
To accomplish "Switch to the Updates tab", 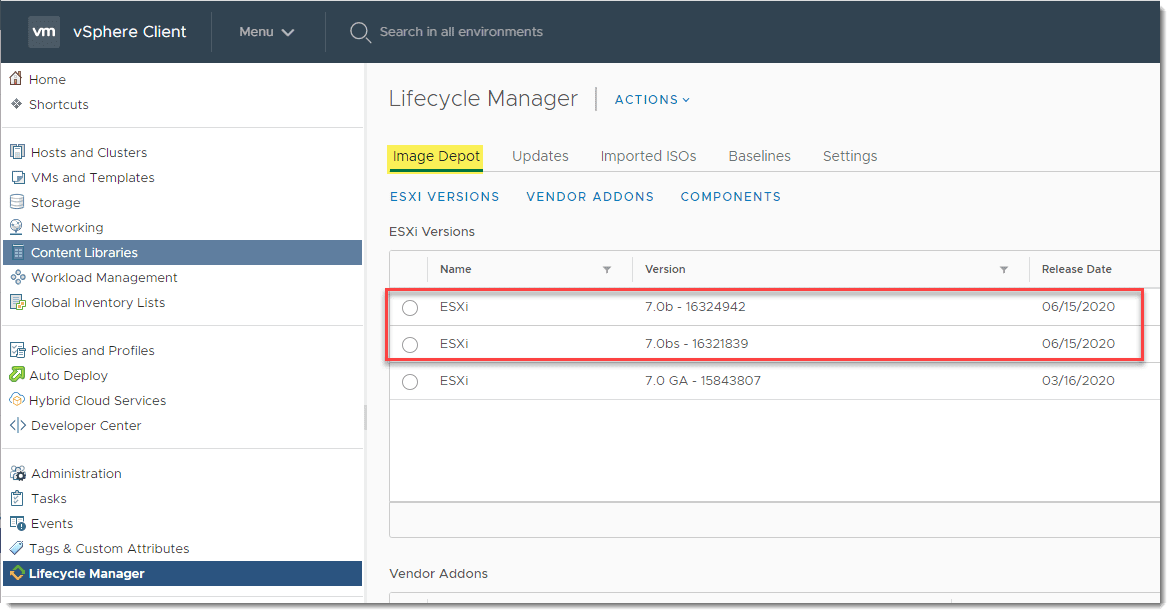I will [540, 156].
